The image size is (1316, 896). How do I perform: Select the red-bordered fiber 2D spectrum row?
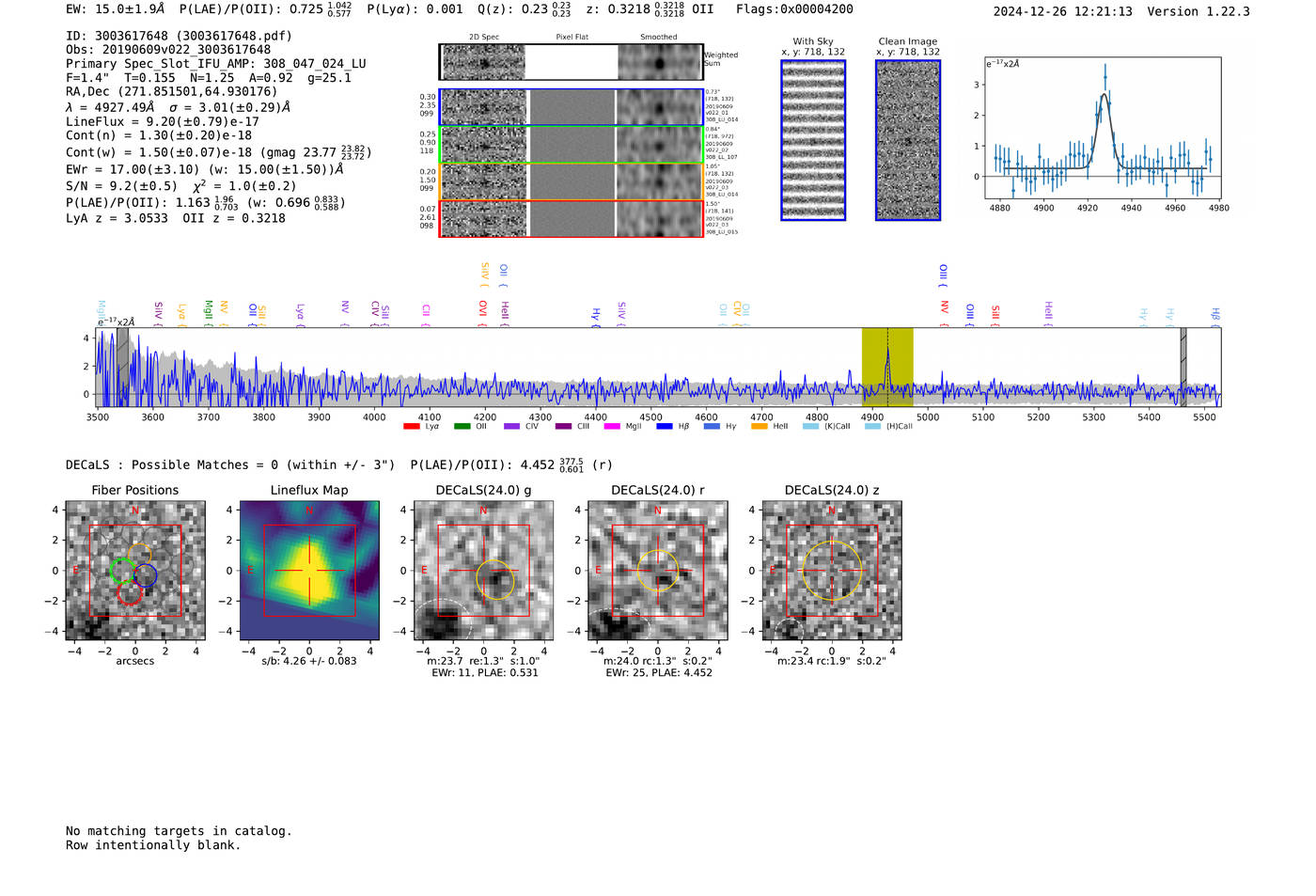pos(571,218)
